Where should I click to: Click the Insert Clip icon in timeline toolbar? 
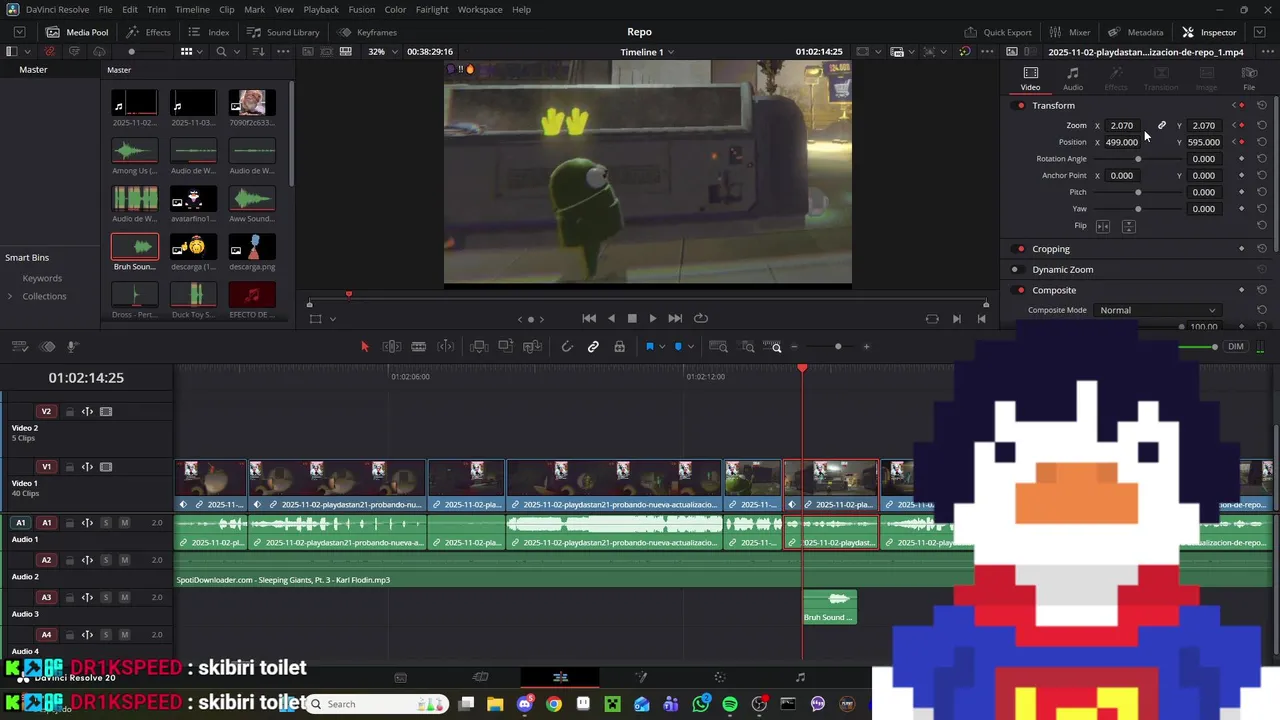click(479, 347)
